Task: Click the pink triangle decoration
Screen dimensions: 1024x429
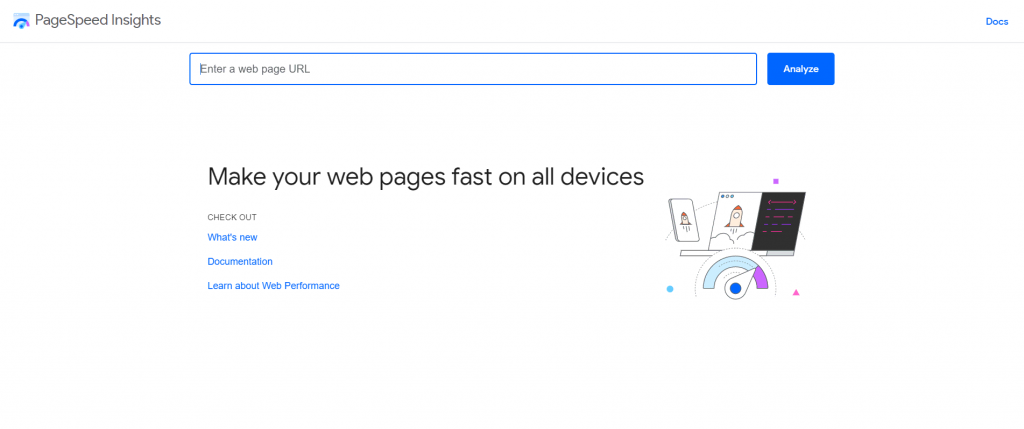Action: pyautogui.click(x=796, y=292)
